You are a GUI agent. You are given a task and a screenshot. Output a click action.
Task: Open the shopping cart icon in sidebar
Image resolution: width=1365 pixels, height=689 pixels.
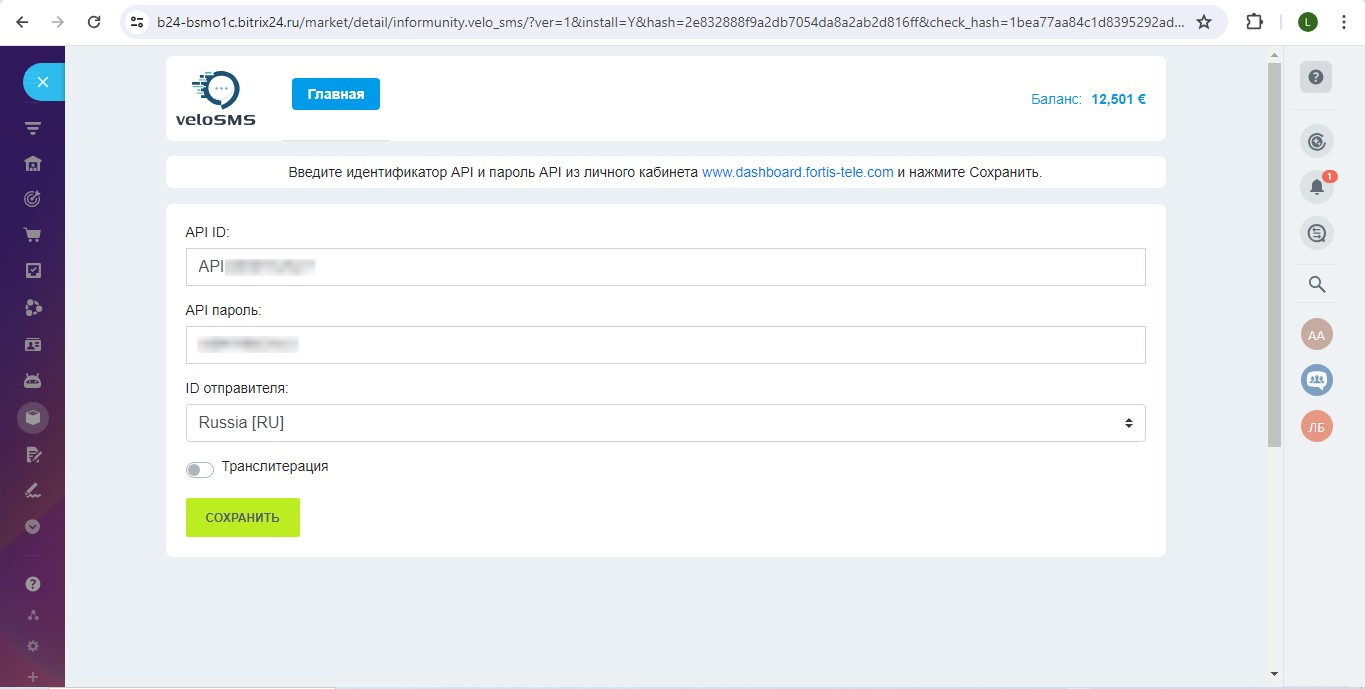tap(33, 235)
